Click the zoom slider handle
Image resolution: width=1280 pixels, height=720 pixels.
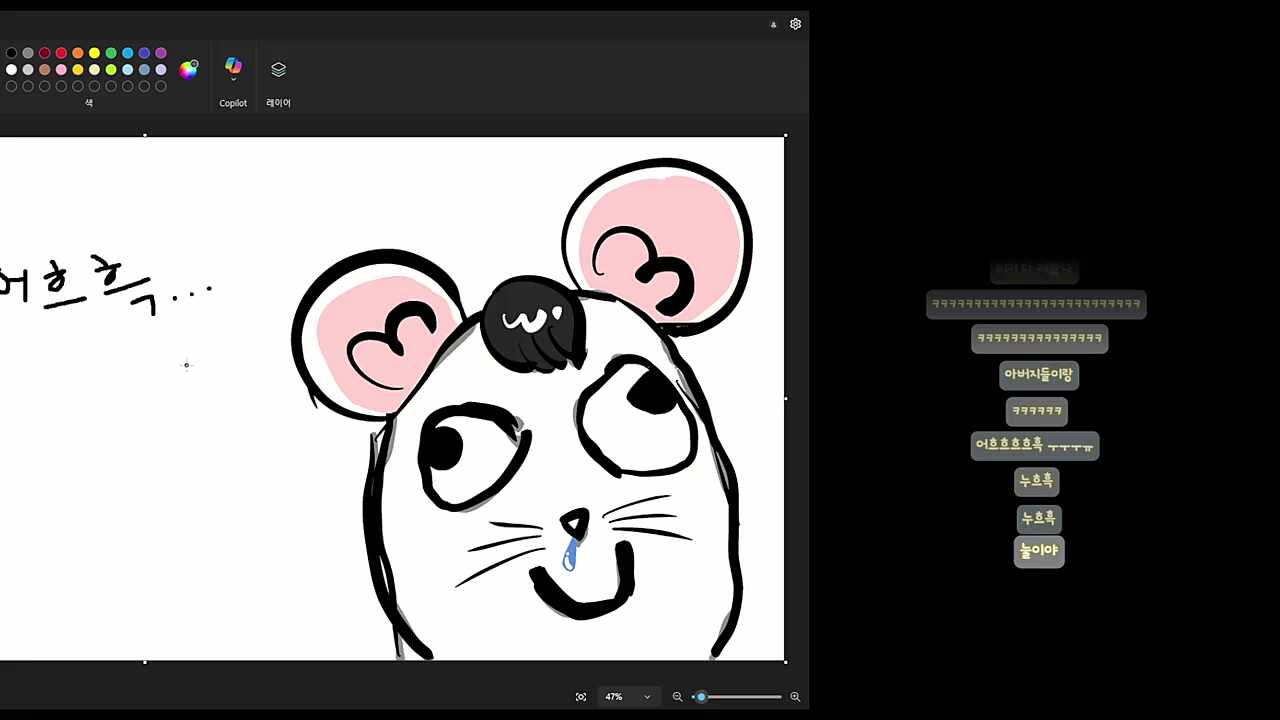[x=701, y=697]
